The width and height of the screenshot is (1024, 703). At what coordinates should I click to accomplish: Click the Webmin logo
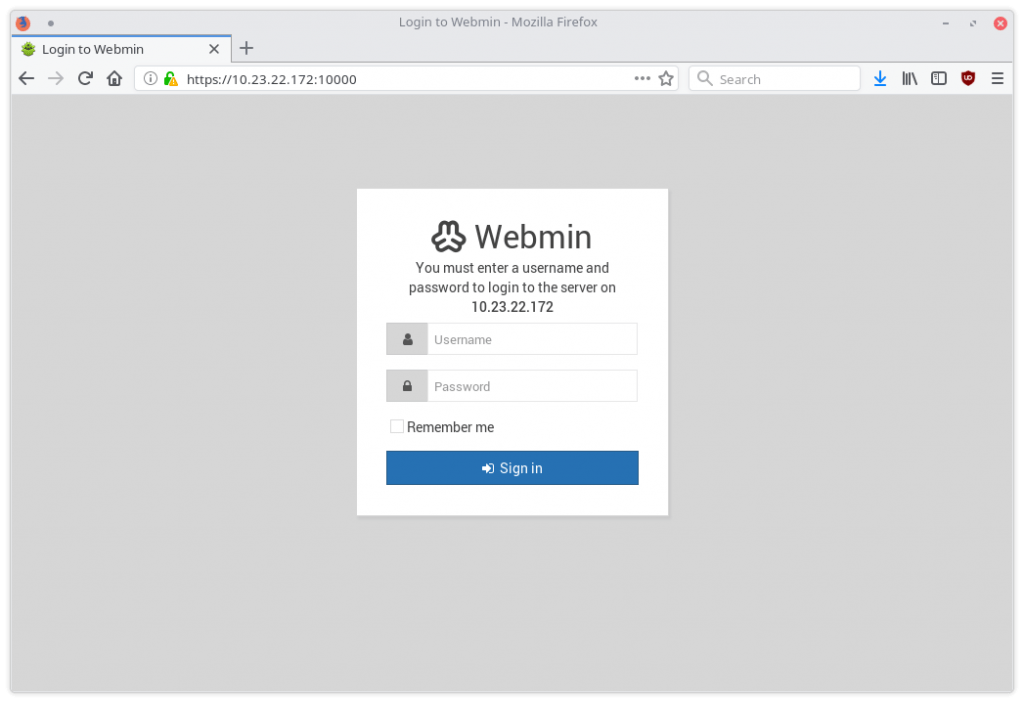pyautogui.click(x=511, y=237)
